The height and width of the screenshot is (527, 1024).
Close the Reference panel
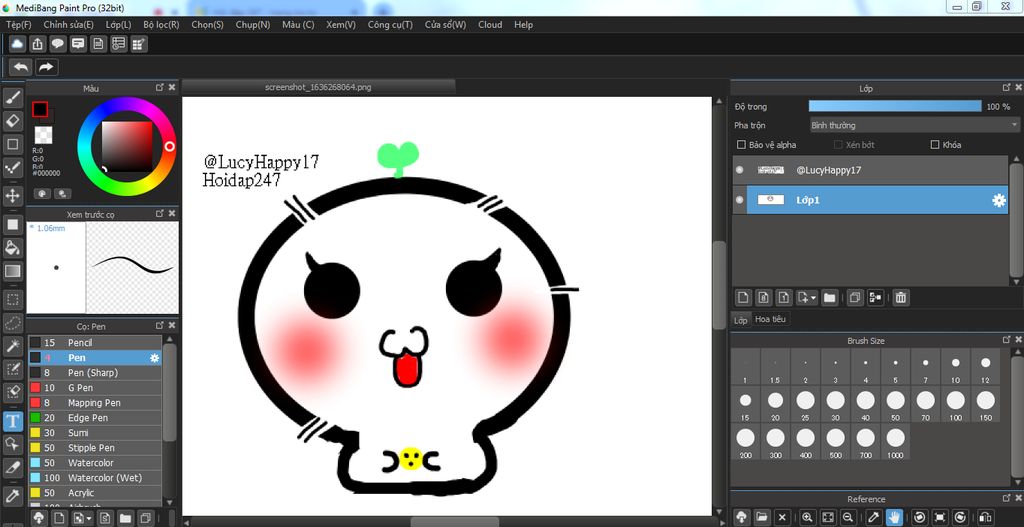1018,499
